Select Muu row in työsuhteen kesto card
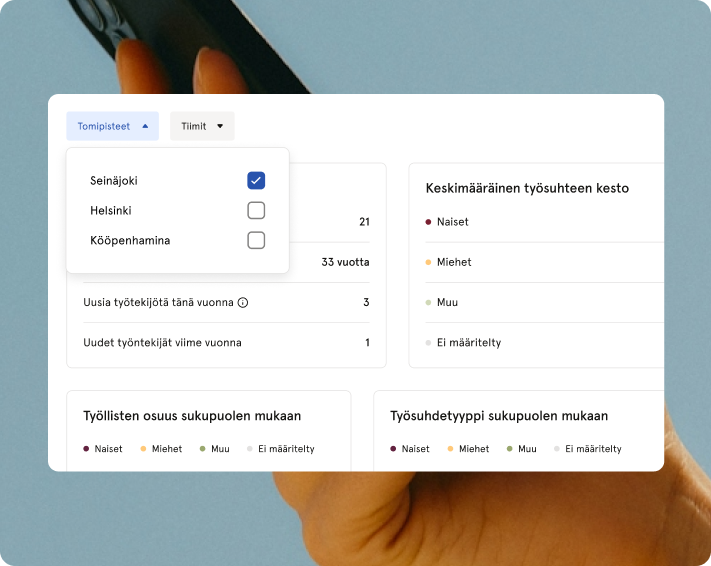The height and width of the screenshot is (566, 711). [x=447, y=302]
